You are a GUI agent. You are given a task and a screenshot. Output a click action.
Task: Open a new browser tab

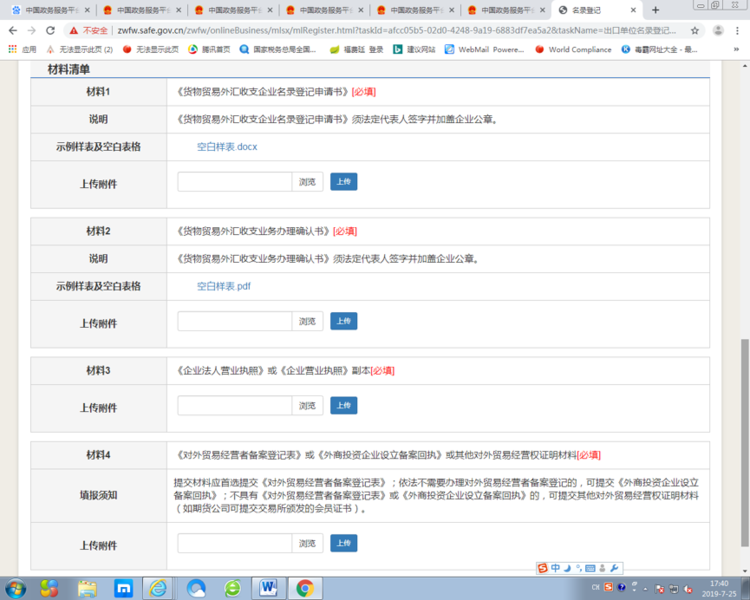pos(656,10)
